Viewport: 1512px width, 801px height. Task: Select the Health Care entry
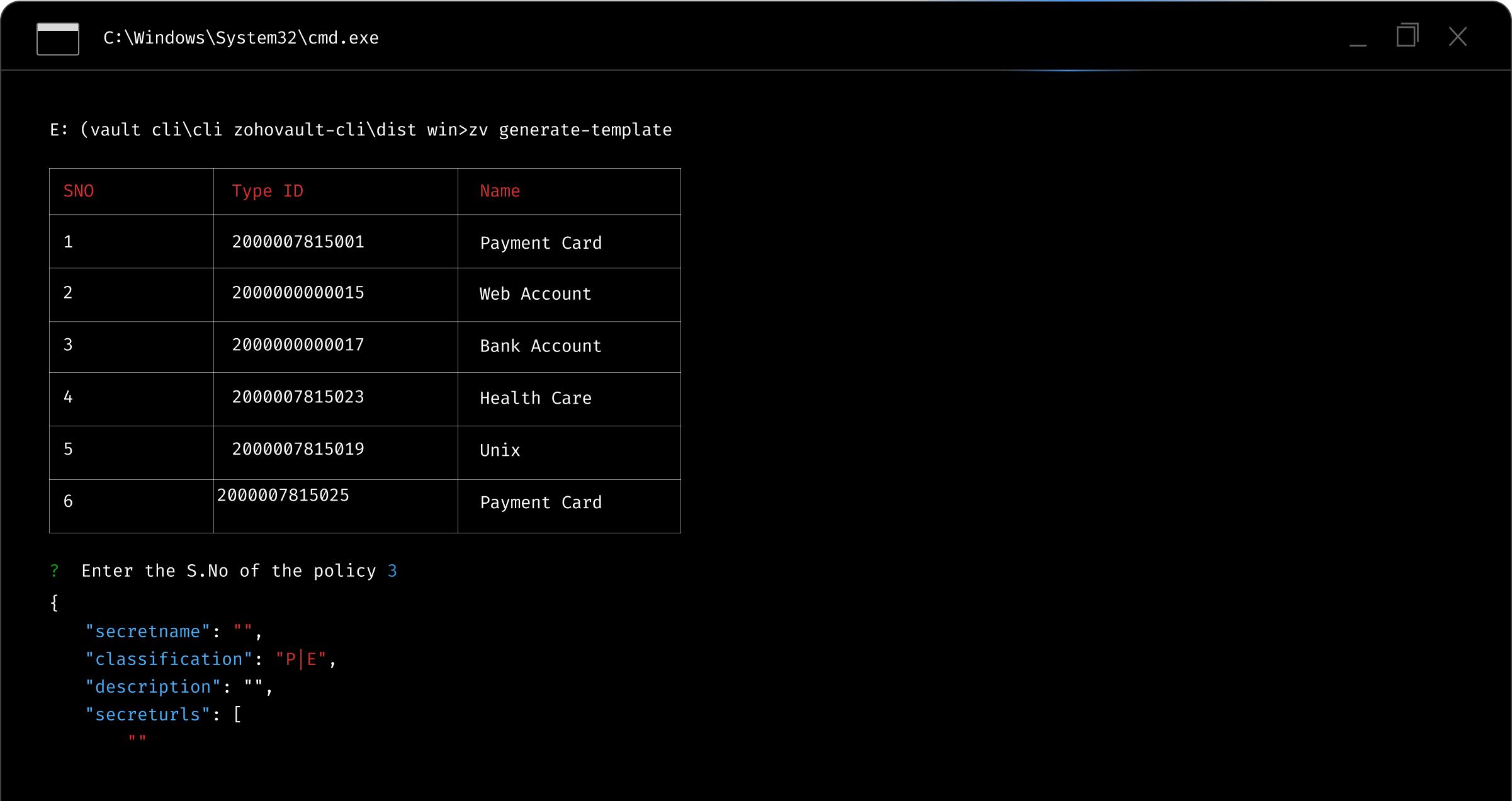tap(535, 399)
